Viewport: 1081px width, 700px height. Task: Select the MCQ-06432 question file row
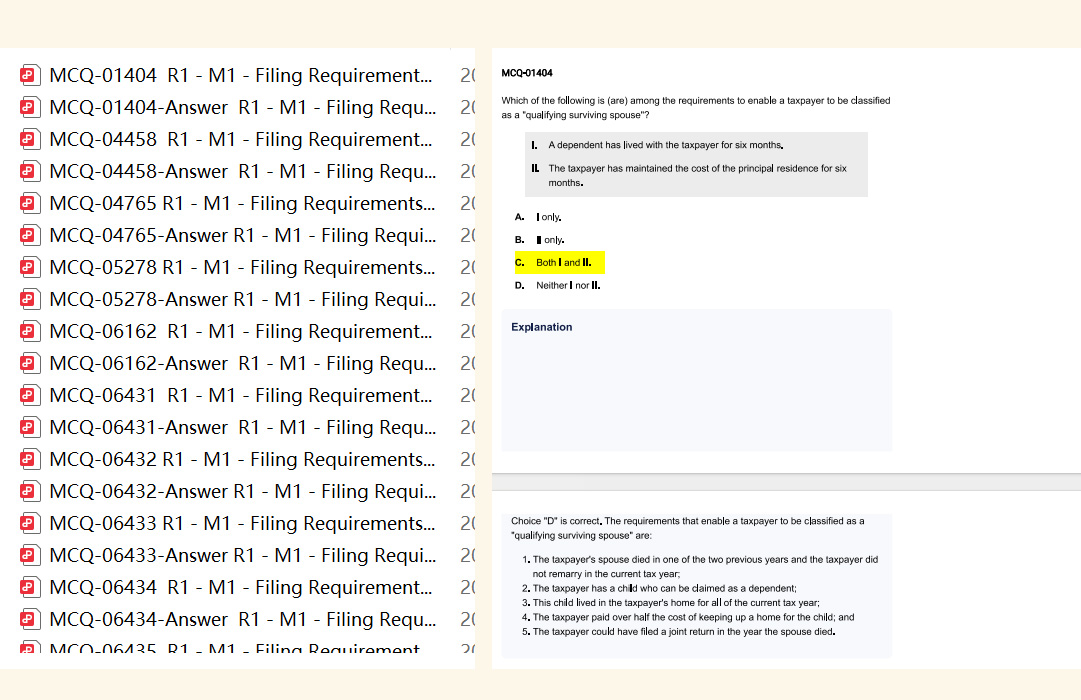click(242, 460)
